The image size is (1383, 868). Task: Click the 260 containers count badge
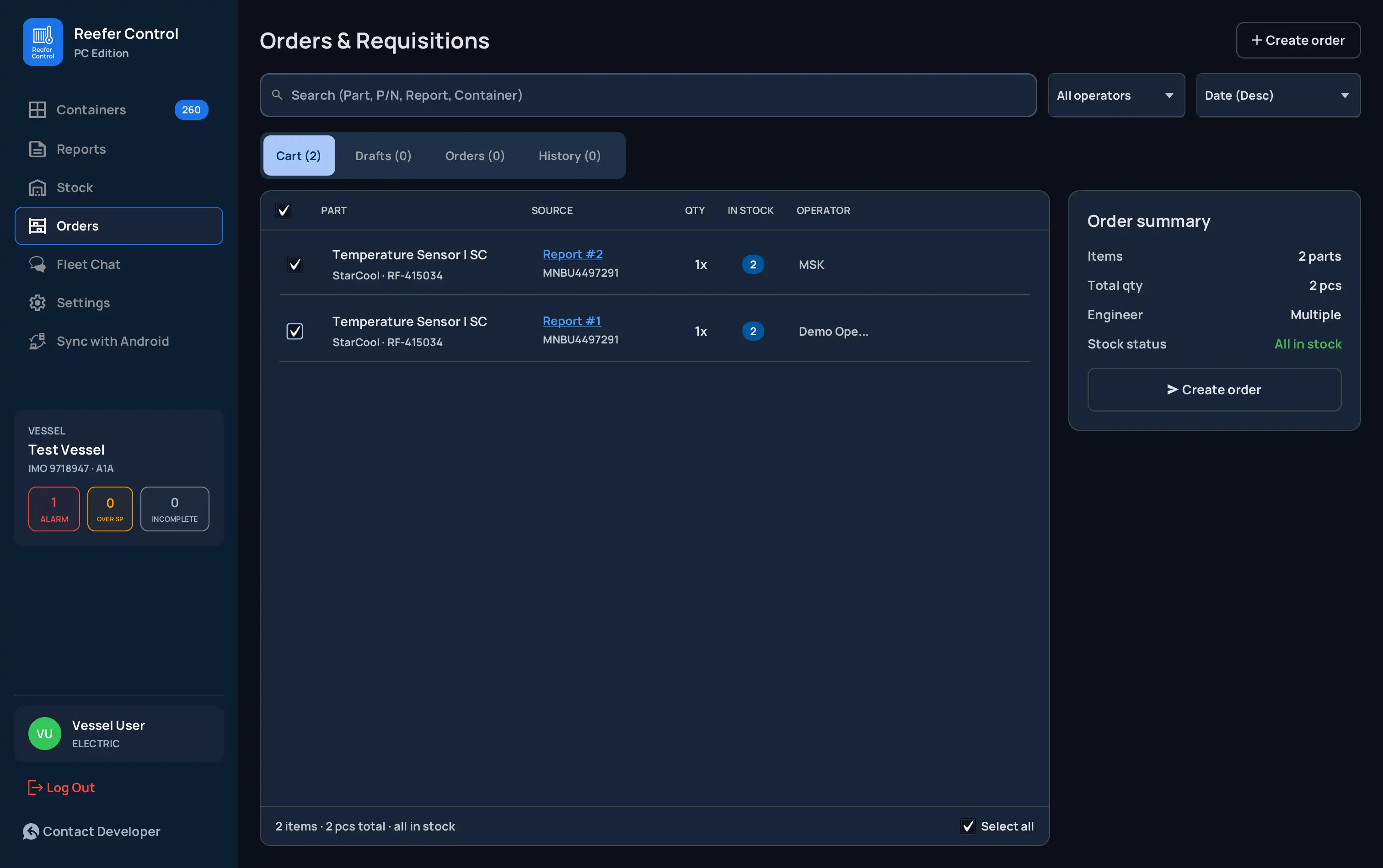191,110
